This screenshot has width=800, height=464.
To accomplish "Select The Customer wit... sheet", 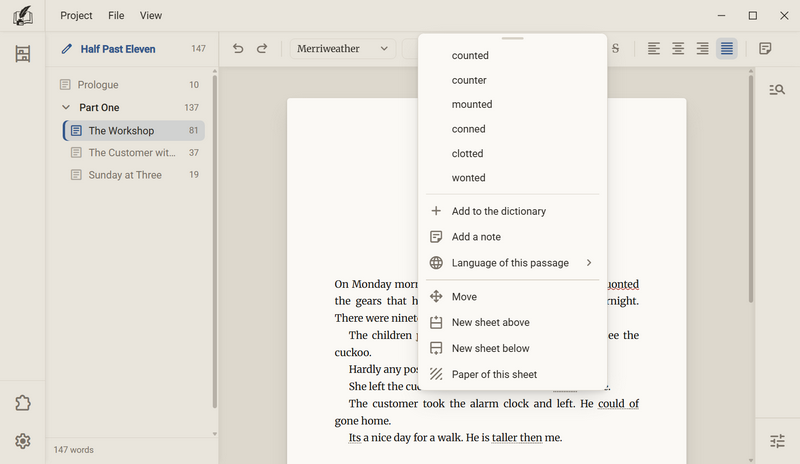I will point(134,152).
